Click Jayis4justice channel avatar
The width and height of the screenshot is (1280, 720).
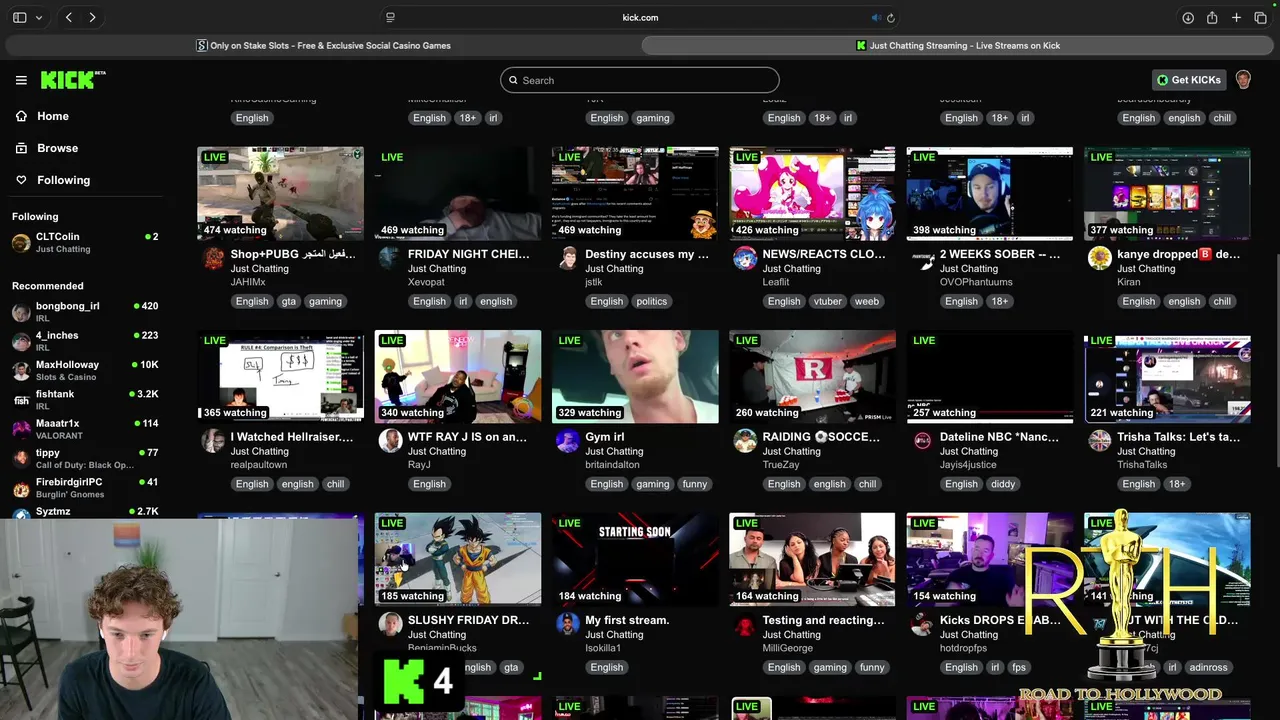922,441
